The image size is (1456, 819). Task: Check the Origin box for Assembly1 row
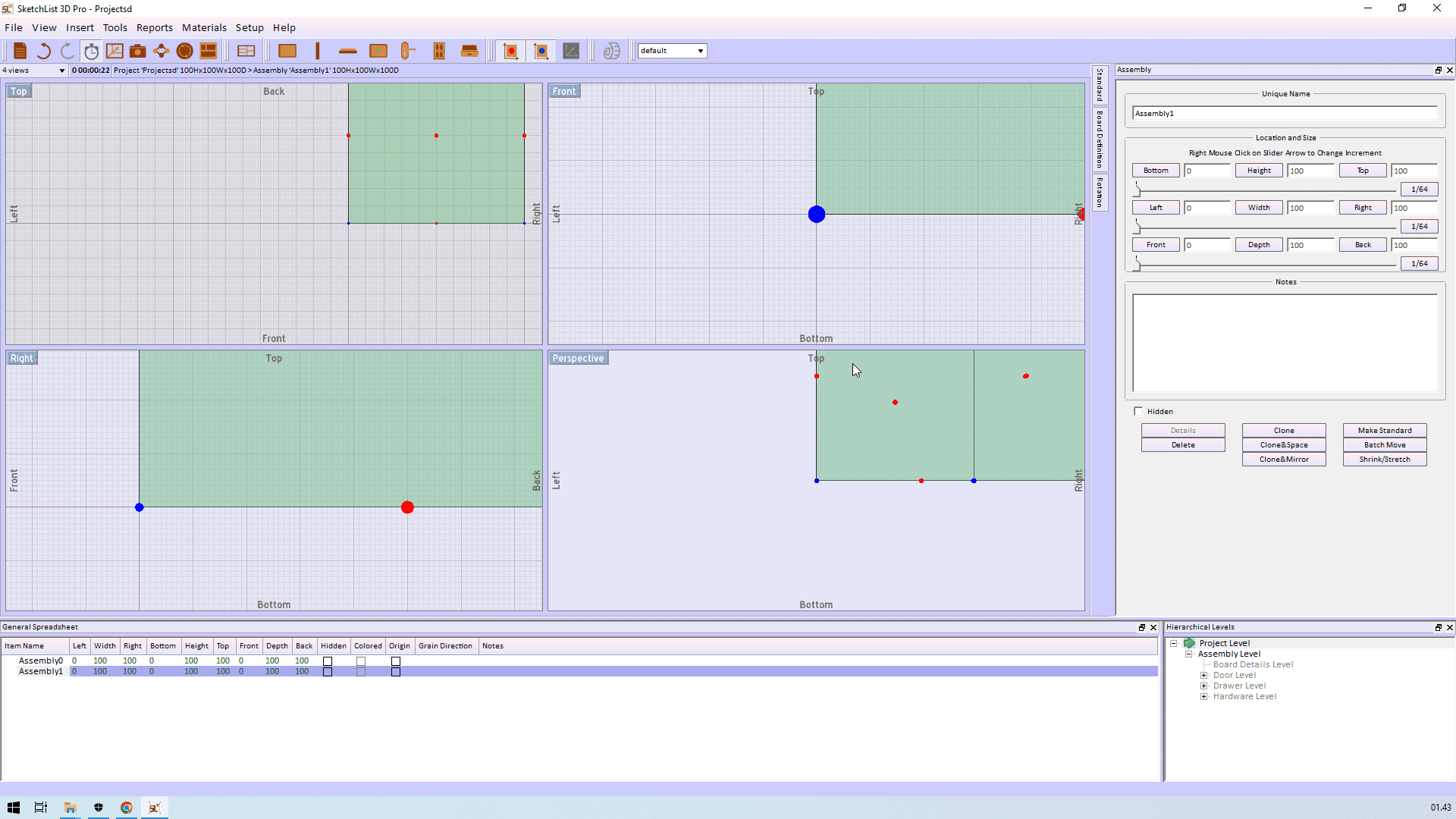point(396,672)
